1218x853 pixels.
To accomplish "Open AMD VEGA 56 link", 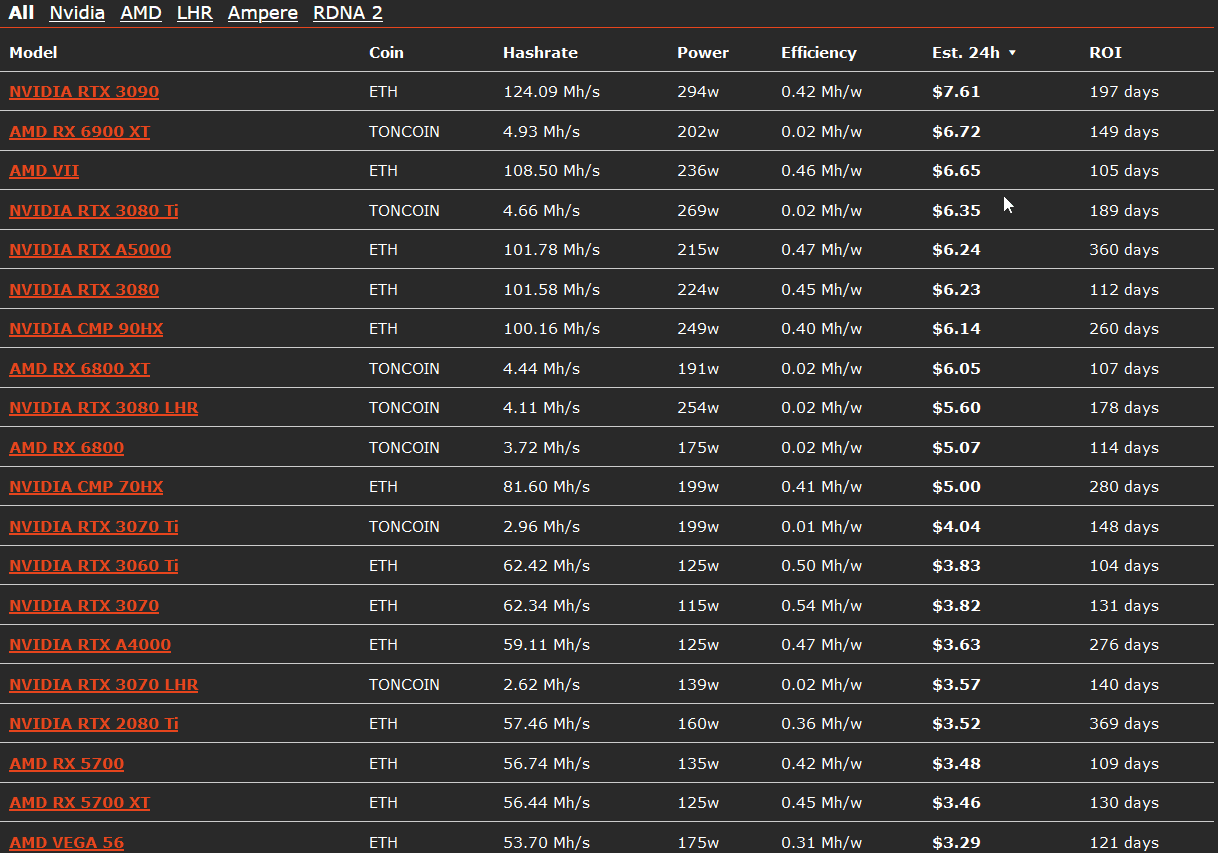I will 67,842.
